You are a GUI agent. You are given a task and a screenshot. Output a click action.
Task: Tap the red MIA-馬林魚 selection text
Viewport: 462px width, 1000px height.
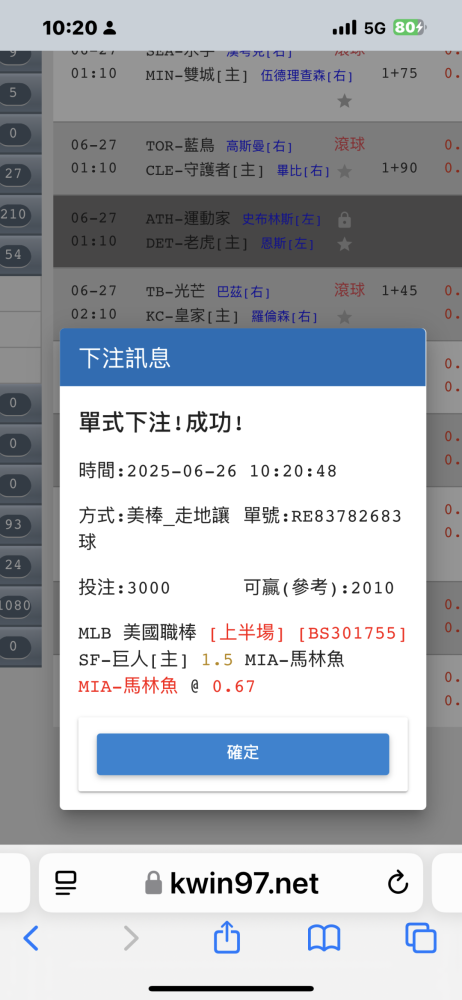[x=128, y=687]
